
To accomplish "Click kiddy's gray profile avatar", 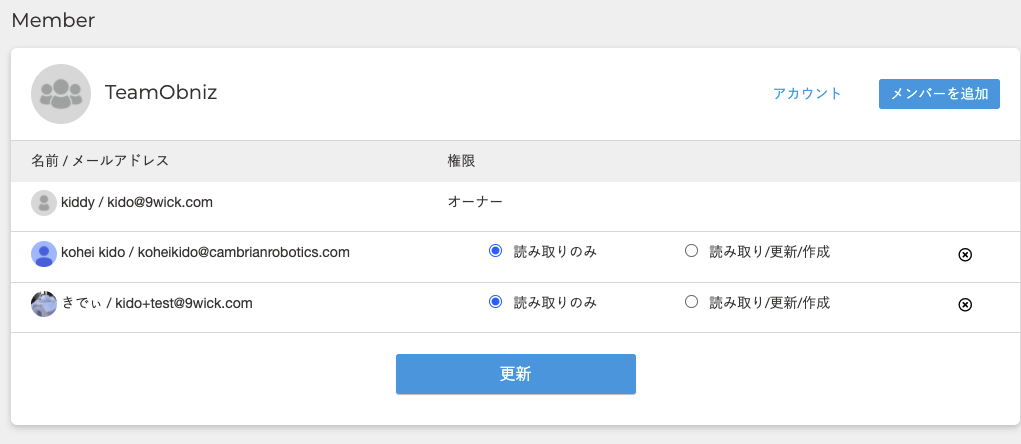I will [x=43, y=203].
